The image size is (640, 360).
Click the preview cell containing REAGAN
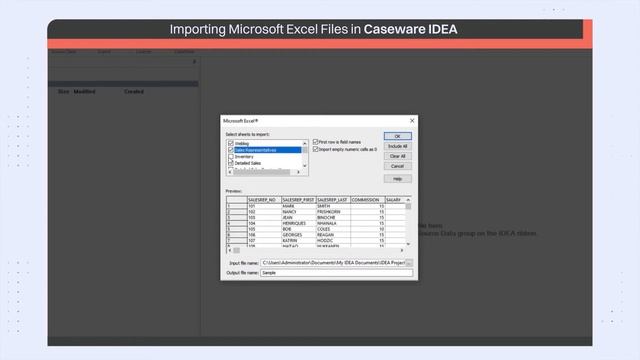(x=333, y=235)
